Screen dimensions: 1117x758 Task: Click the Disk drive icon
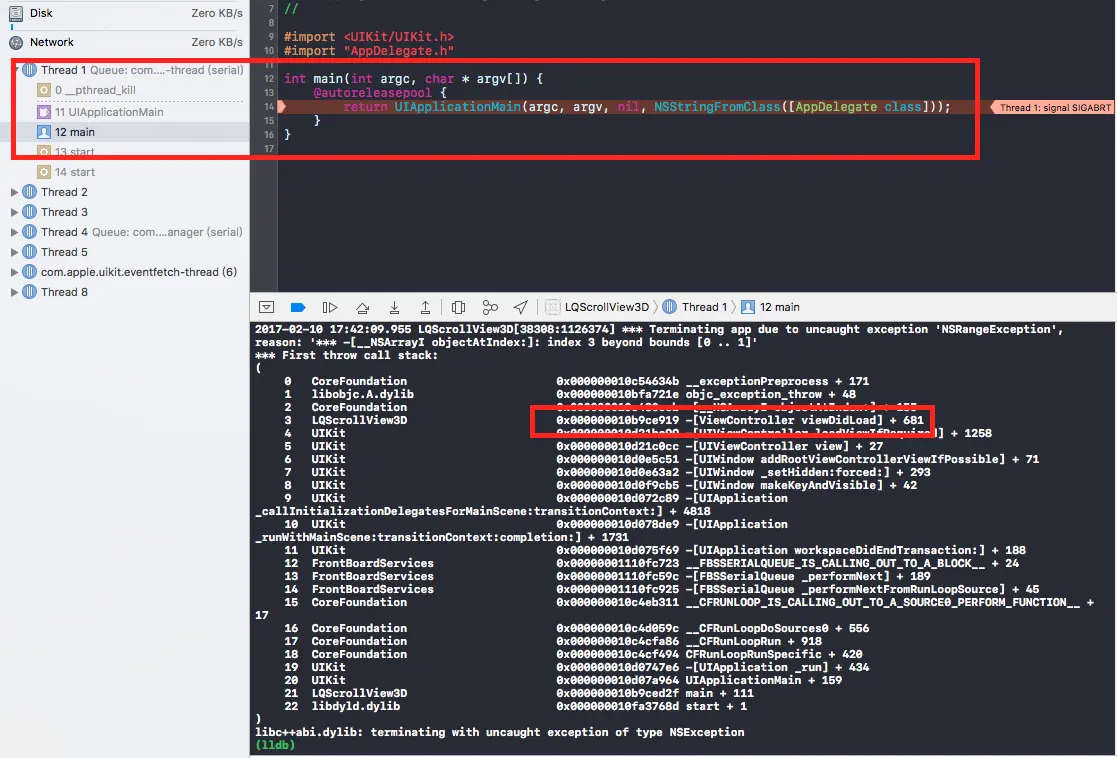pos(16,14)
